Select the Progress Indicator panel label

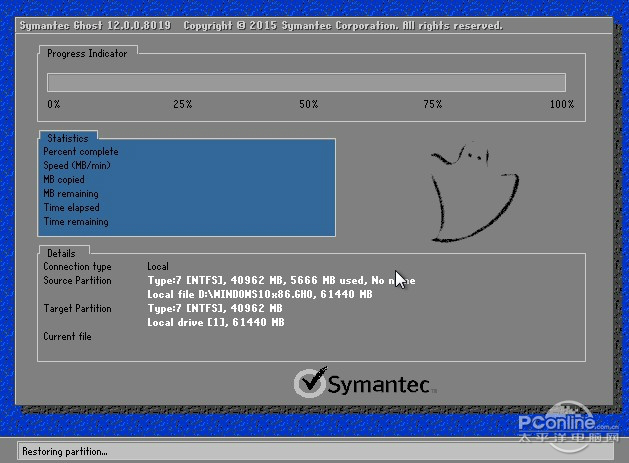pyautogui.click(x=87, y=53)
